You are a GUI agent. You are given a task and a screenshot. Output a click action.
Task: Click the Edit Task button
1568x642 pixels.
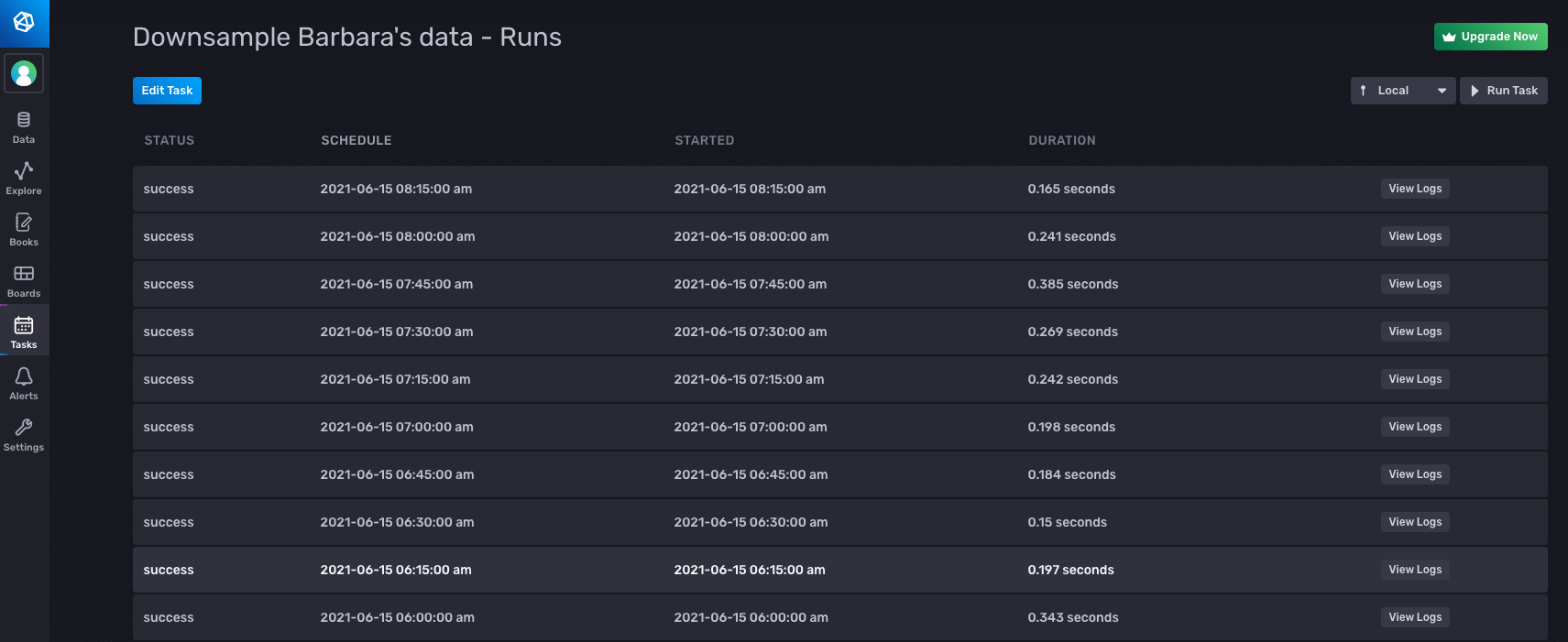coord(167,91)
